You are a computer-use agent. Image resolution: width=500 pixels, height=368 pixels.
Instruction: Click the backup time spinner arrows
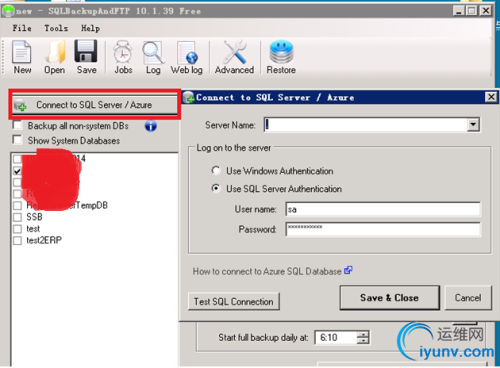363,338
